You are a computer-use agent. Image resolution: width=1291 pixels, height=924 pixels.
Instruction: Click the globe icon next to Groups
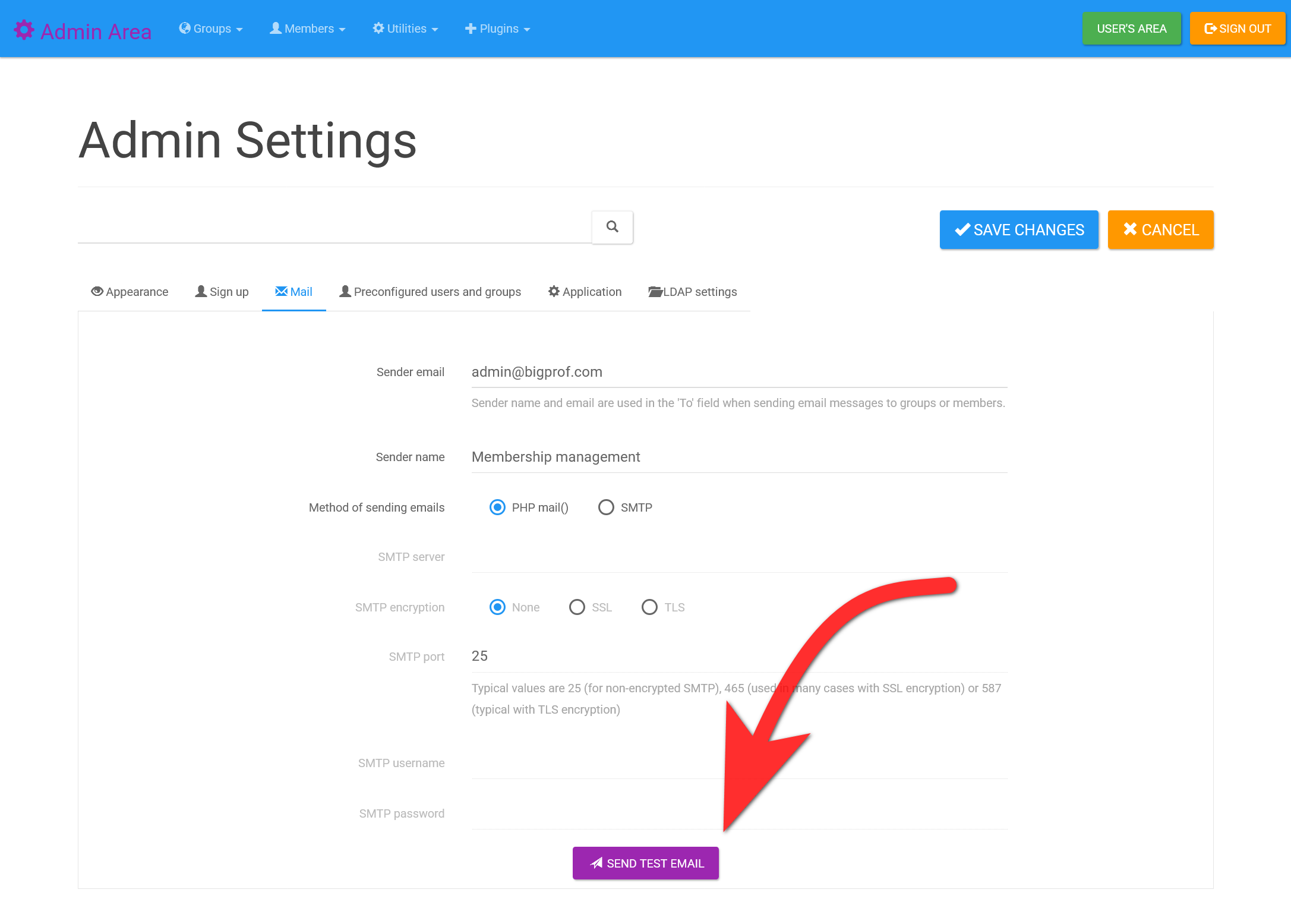tap(185, 28)
